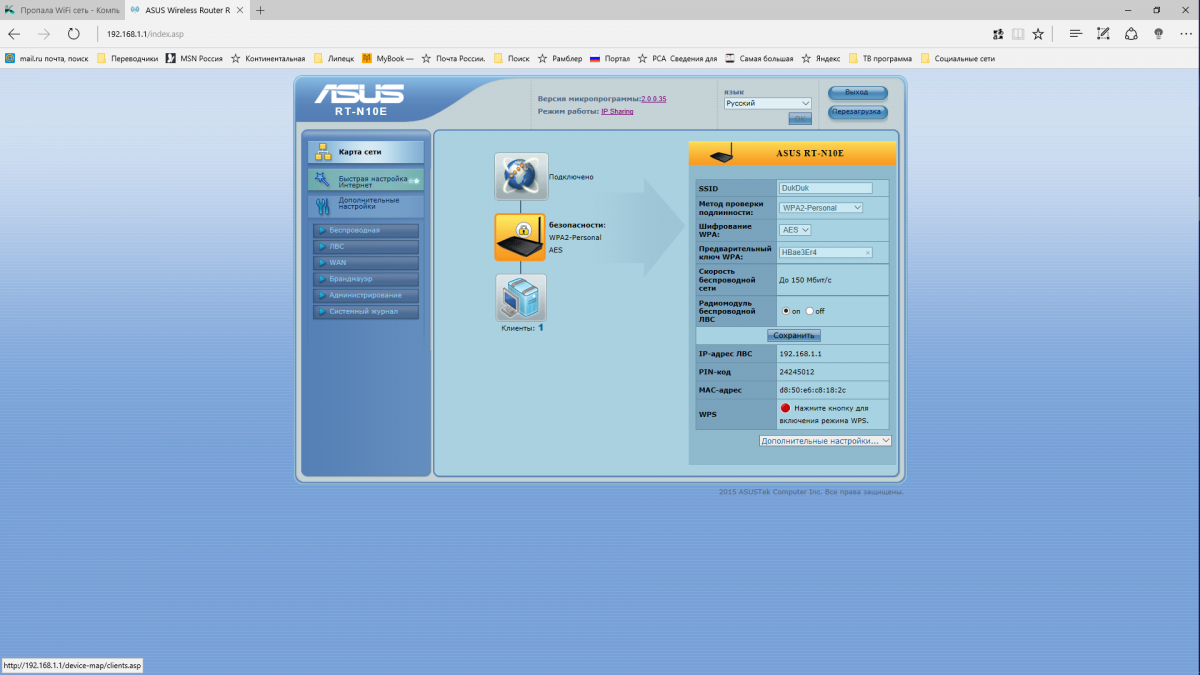Click the browser Refresh icon
1200x675 pixels.
coord(73,34)
